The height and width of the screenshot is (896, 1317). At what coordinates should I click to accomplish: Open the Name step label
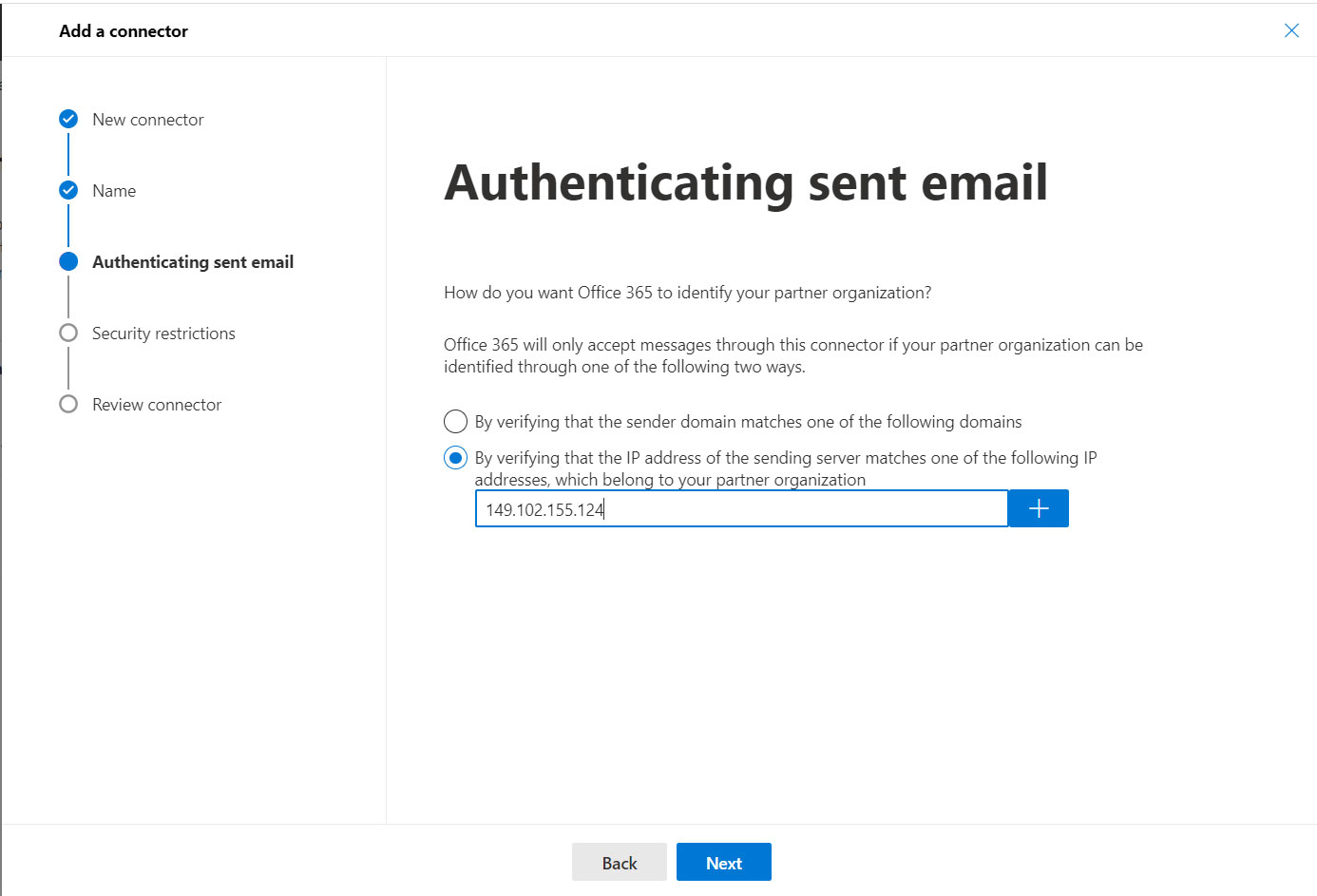(114, 191)
